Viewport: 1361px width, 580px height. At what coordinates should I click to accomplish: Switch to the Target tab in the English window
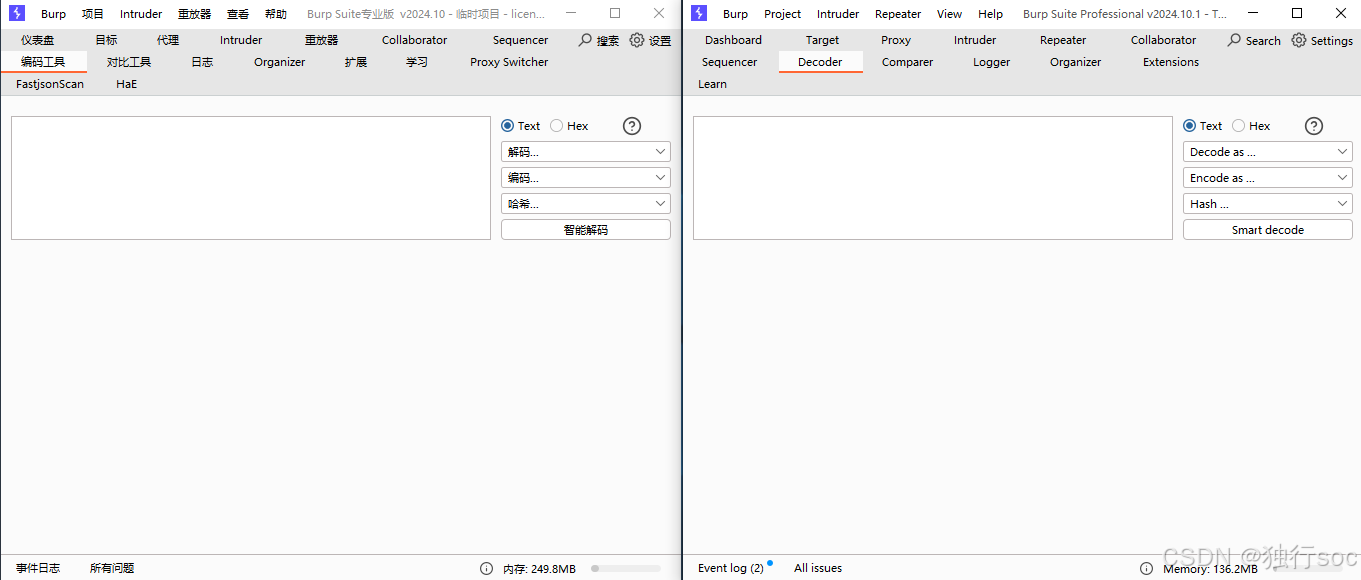coord(823,40)
